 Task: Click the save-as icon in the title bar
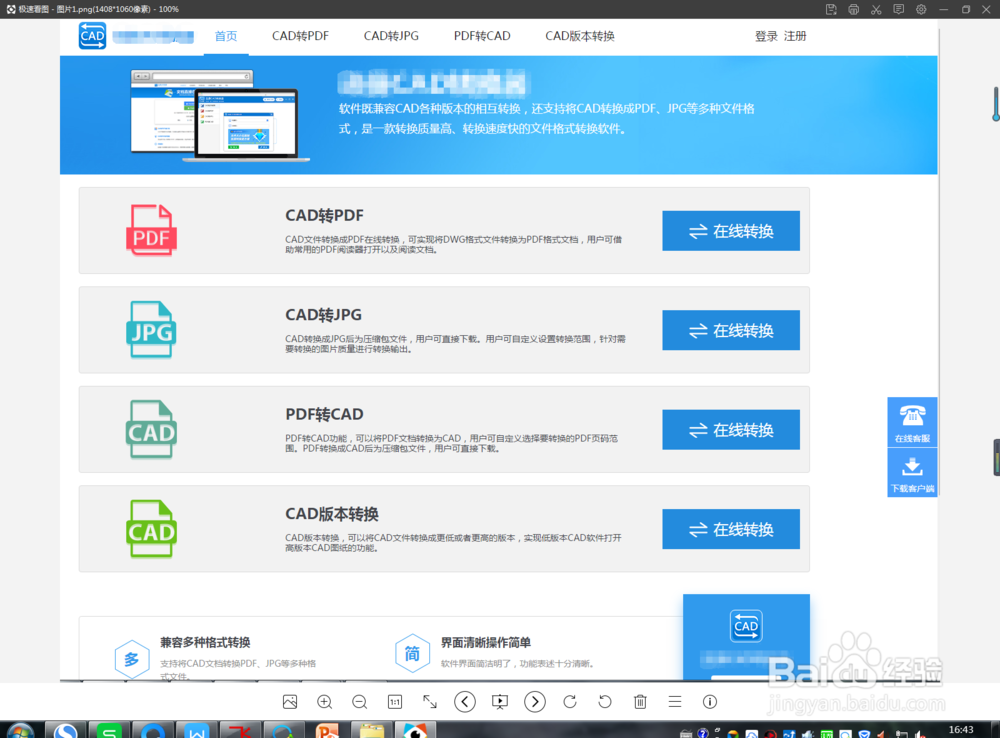[832, 9]
